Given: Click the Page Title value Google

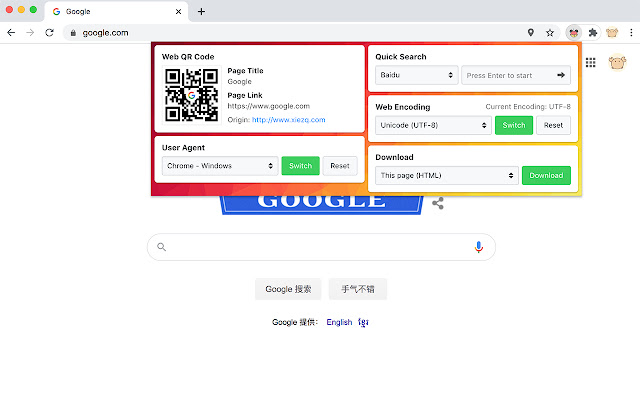Looking at the screenshot, I should pos(240,82).
